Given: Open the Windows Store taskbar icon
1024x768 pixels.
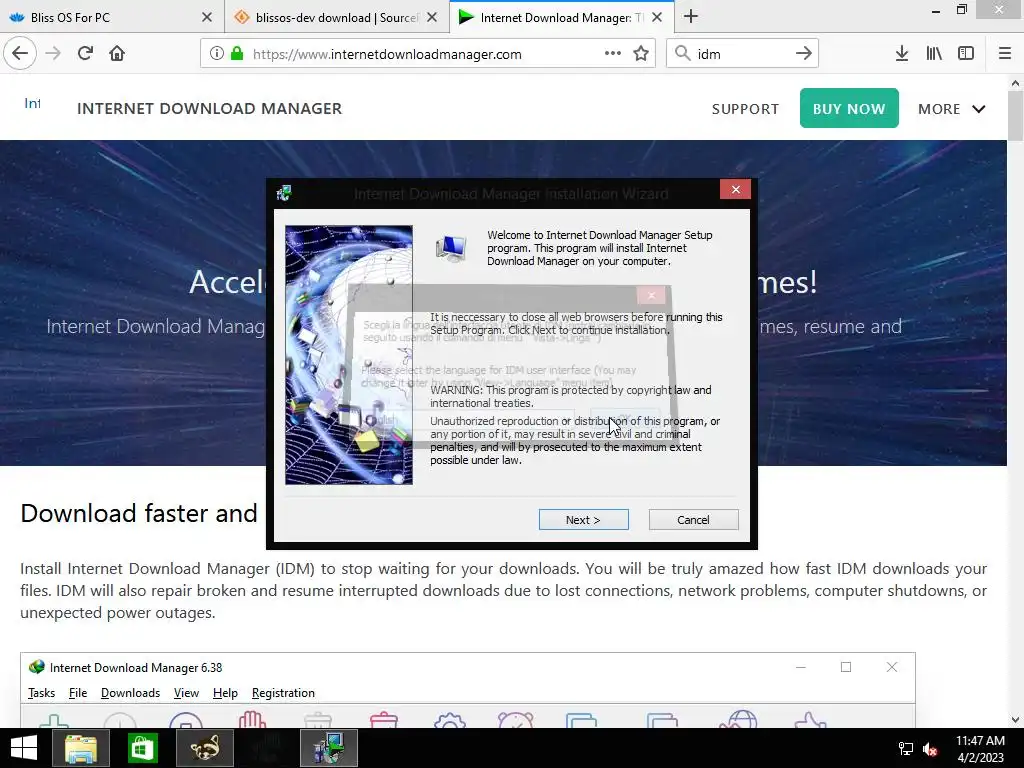Looking at the screenshot, I should tap(142, 748).
